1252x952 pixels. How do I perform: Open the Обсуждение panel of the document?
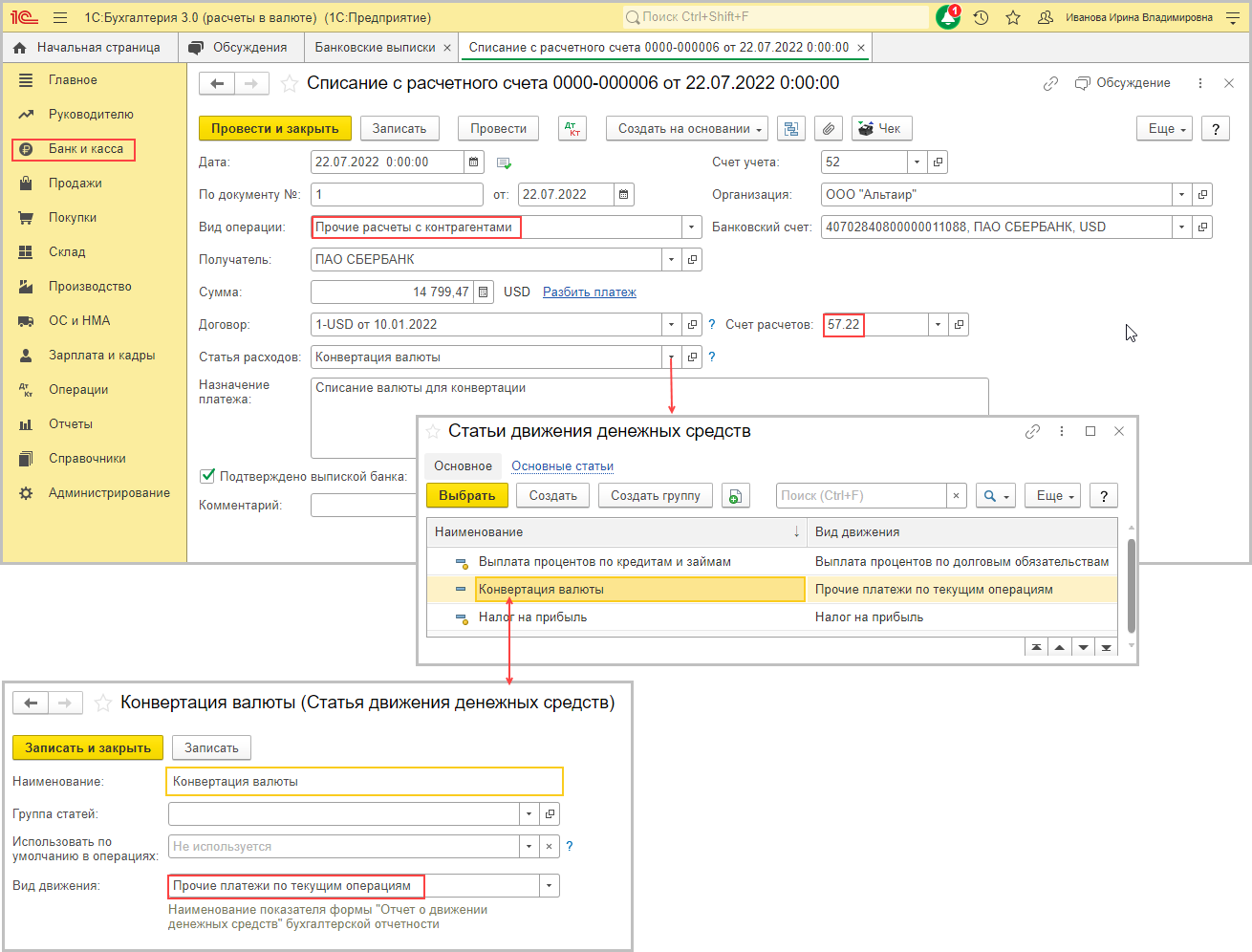pos(1123,83)
